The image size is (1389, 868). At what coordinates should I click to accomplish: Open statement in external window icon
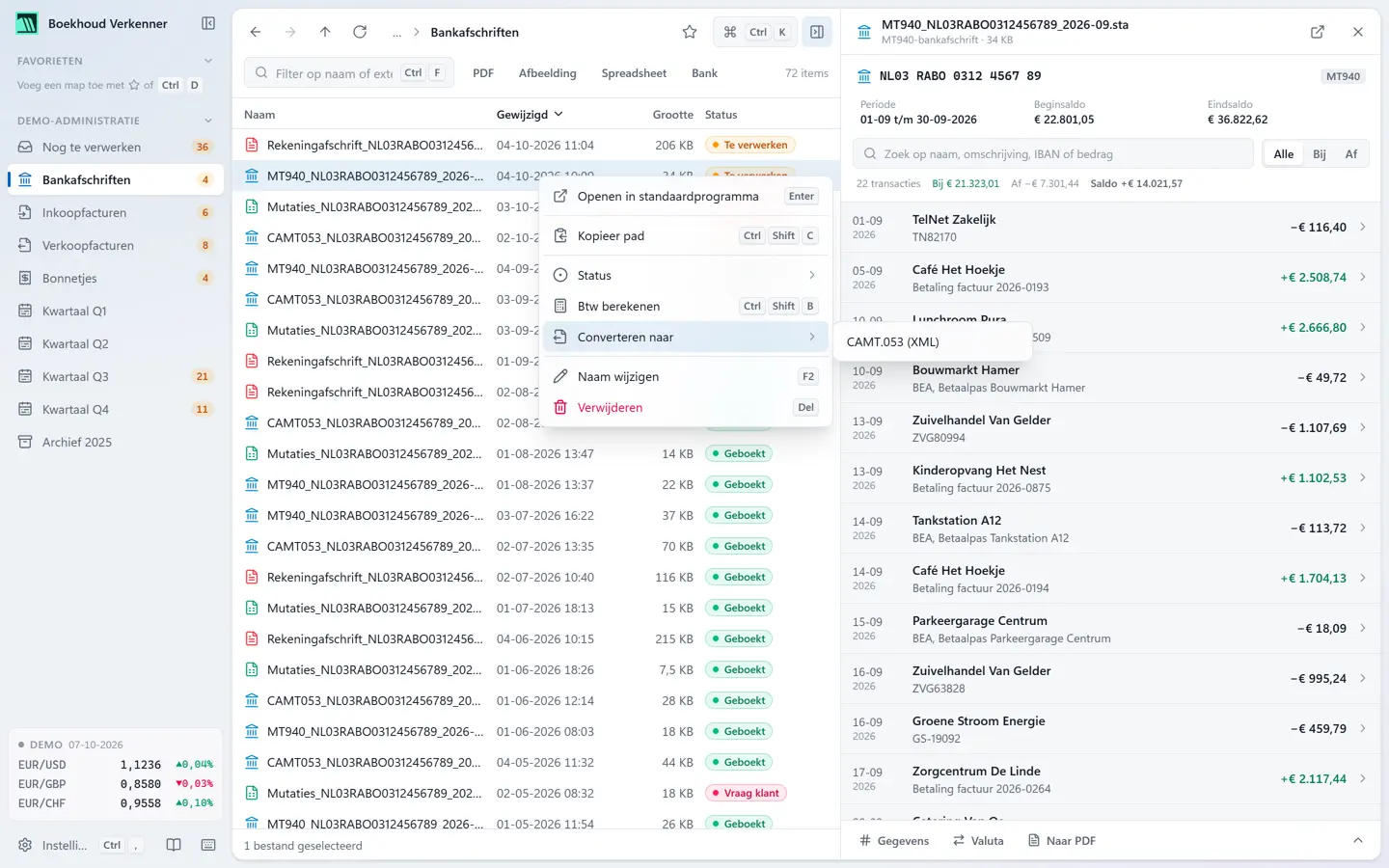[x=1318, y=32]
